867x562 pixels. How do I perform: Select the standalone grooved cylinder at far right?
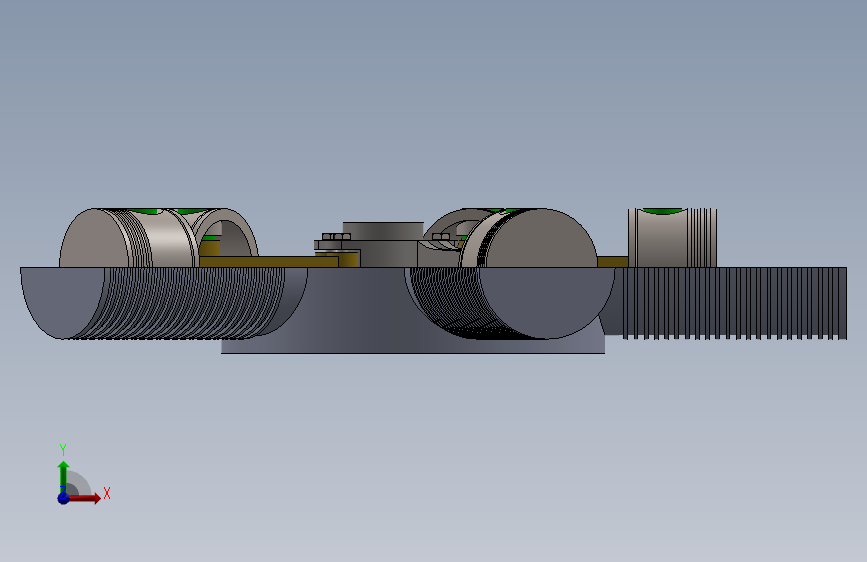(672, 238)
